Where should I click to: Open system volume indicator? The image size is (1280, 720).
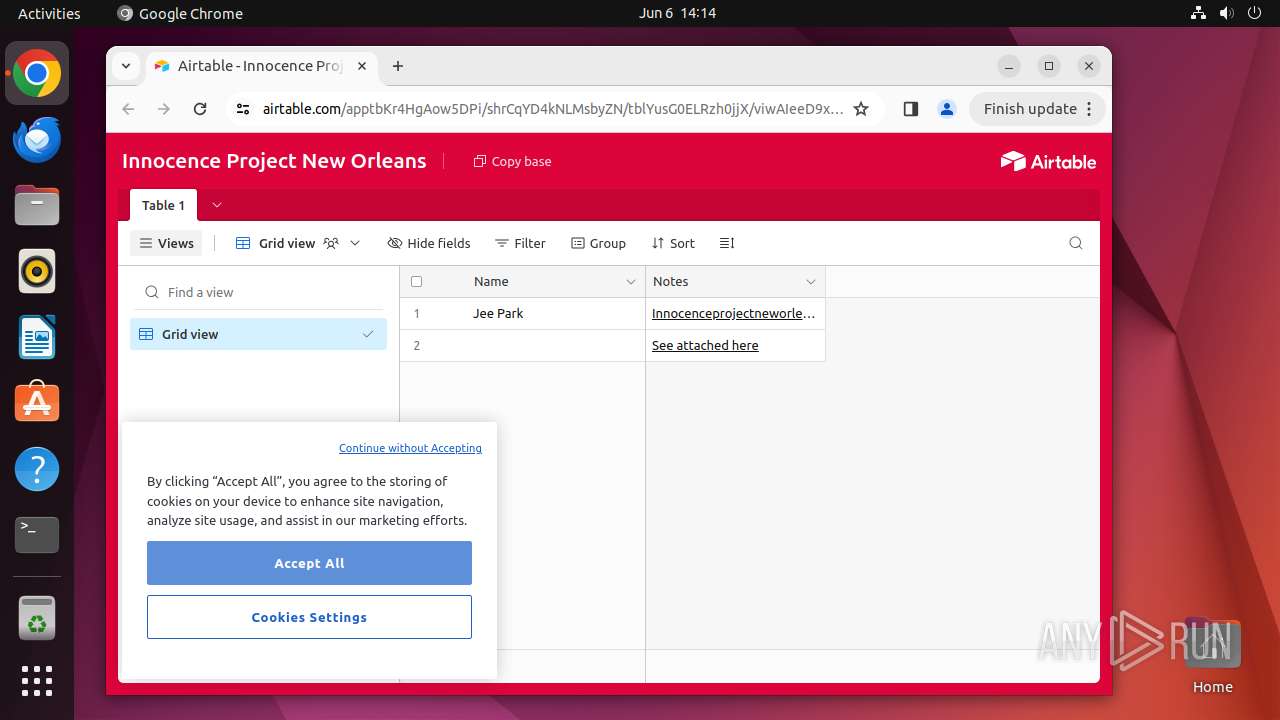point(1226,13)
